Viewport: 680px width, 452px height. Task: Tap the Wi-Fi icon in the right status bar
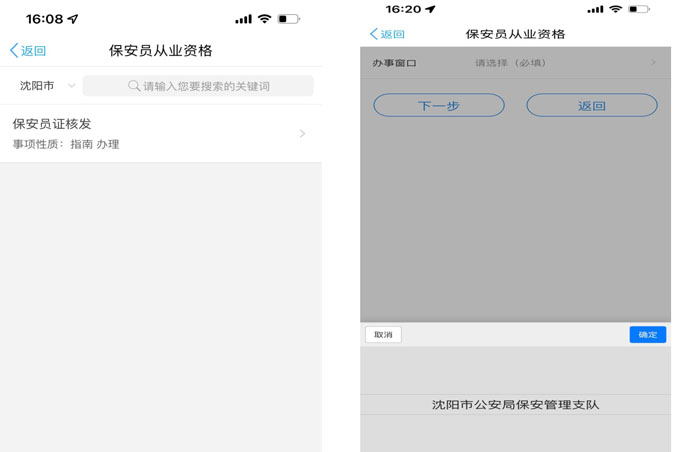[x=616, y=9]
